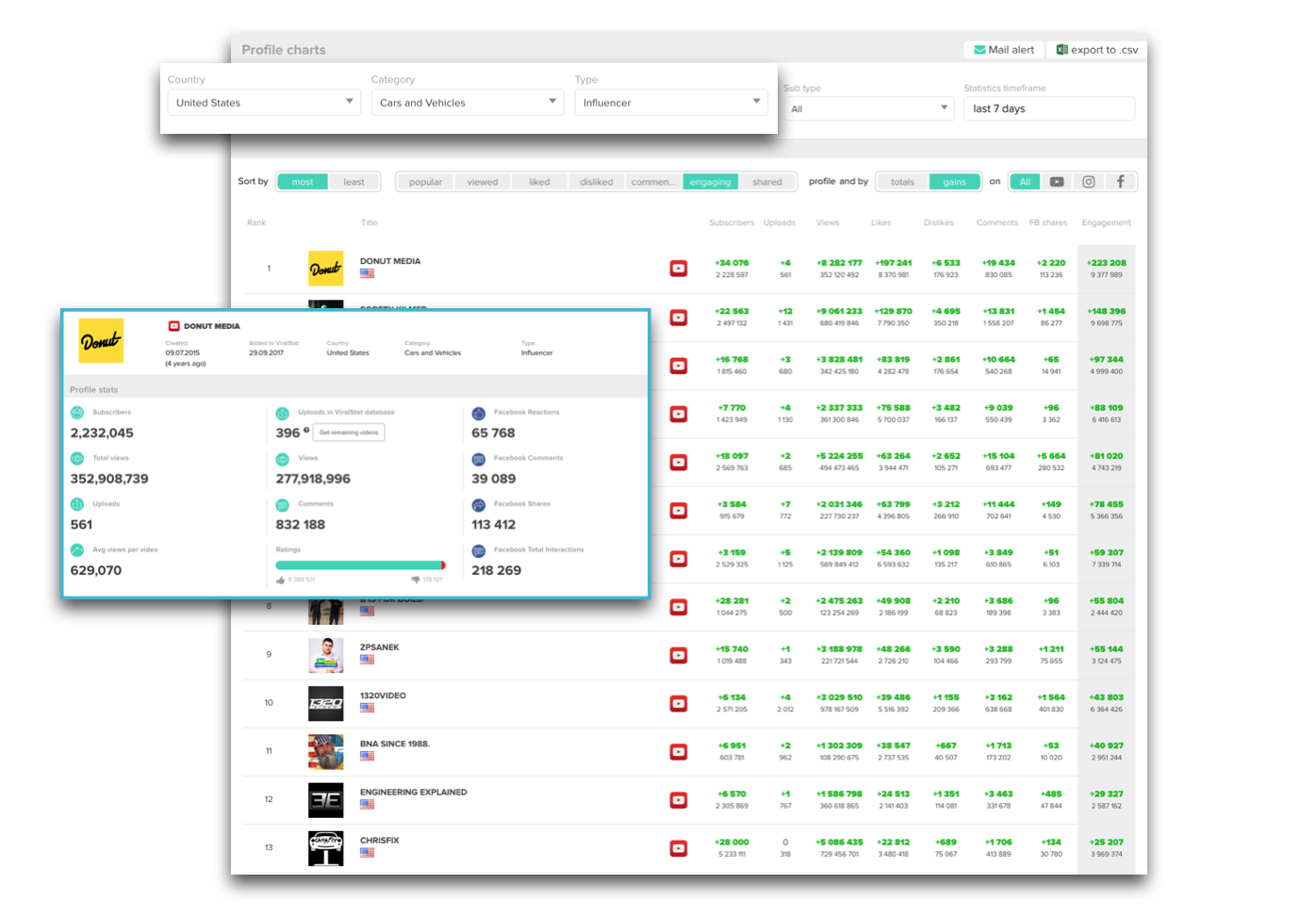Sort by most
Image resolution: width=1316 pixels, height=916 pixels.
pos(303,182)
